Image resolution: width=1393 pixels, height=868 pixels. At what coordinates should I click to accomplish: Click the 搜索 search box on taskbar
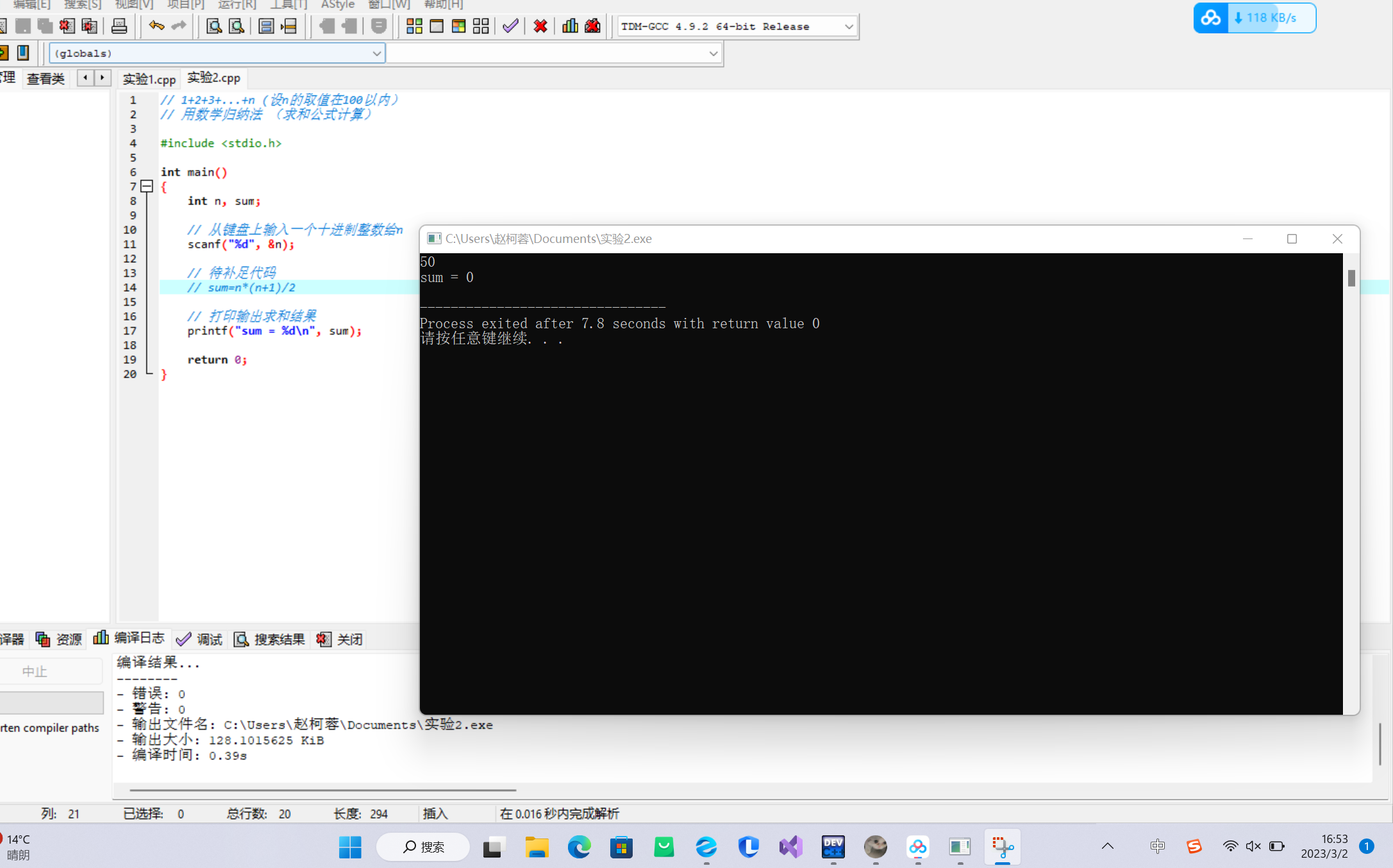[423, 847]
